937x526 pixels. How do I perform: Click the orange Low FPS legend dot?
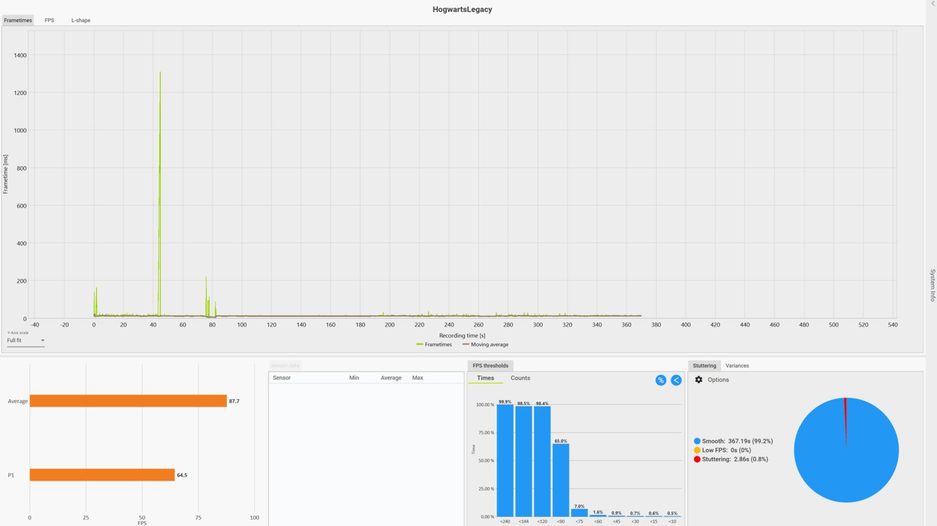click(x=697, y=450)
